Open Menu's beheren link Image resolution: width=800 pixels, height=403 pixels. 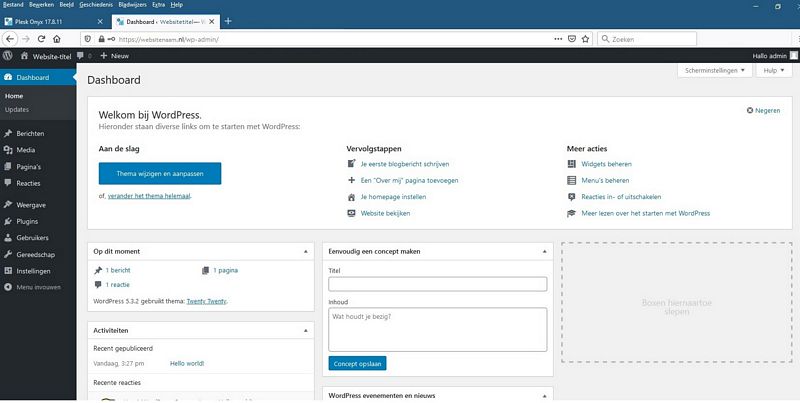[605, 181]
